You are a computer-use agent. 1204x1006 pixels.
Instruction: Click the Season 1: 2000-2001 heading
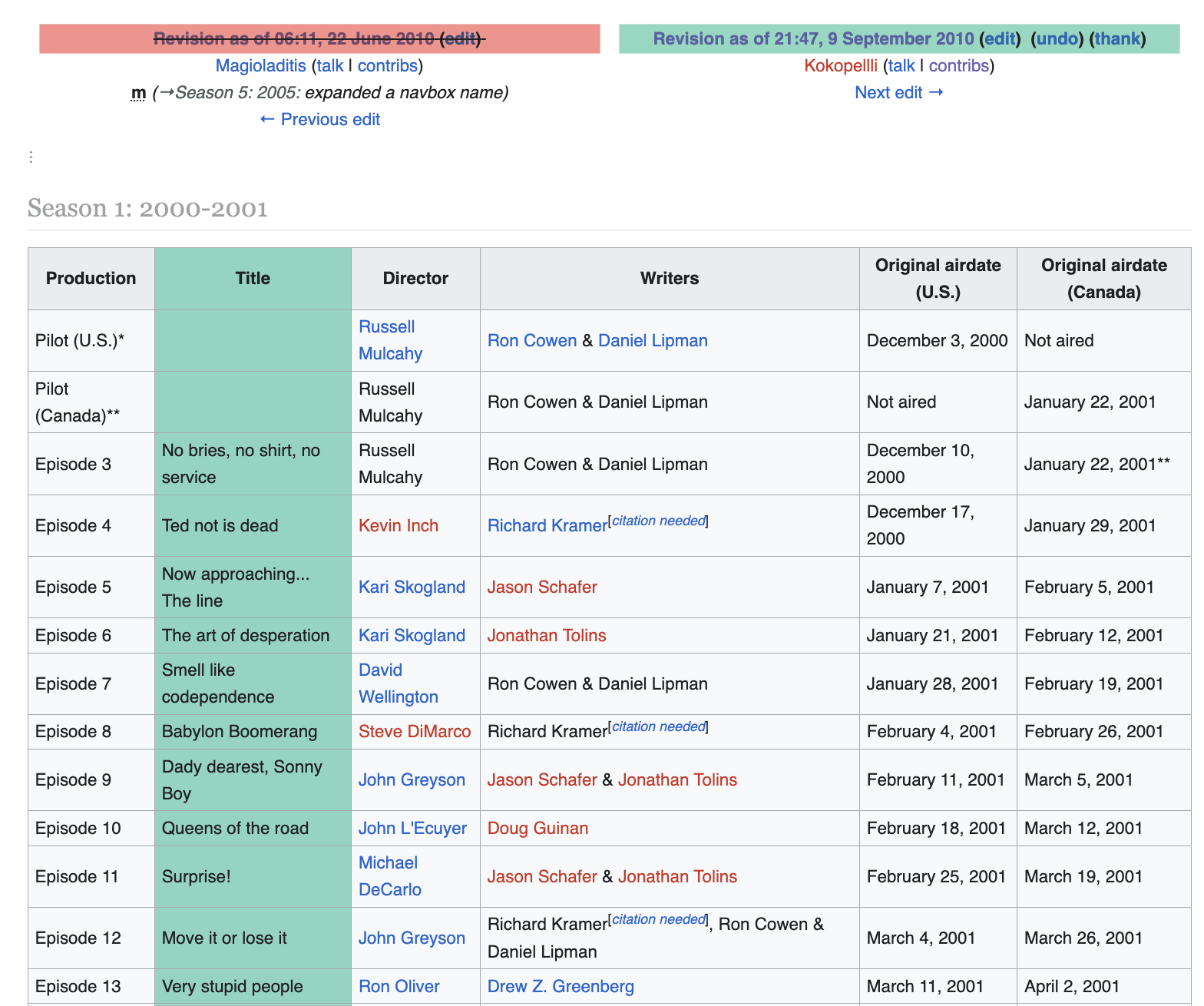click(x=147, y=208)
